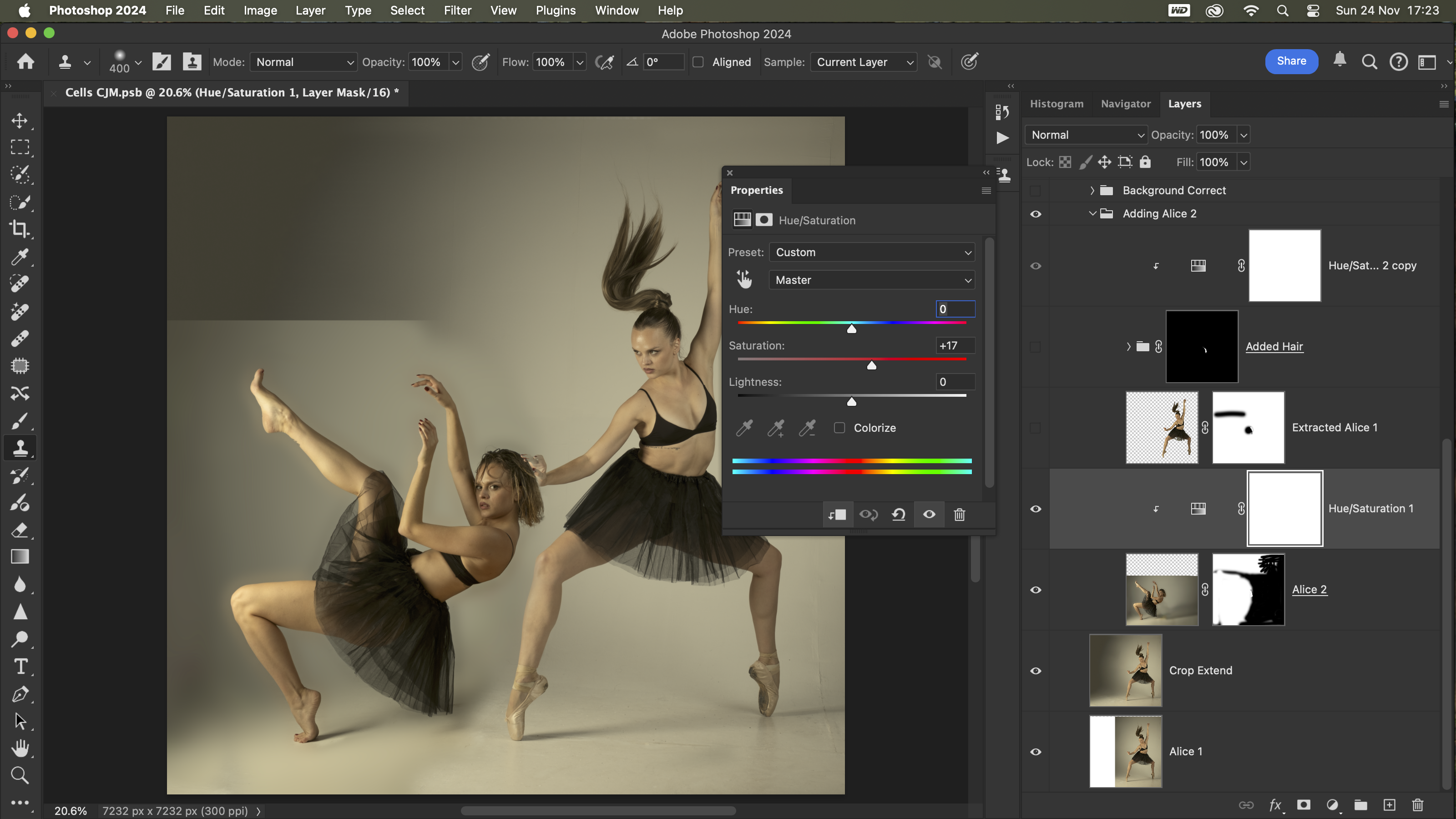This screenshot has width=1456, height=819.
Task: Select the Eyedropper tool in toolbar
Action: pyautogui.click(x=20, y=257)
